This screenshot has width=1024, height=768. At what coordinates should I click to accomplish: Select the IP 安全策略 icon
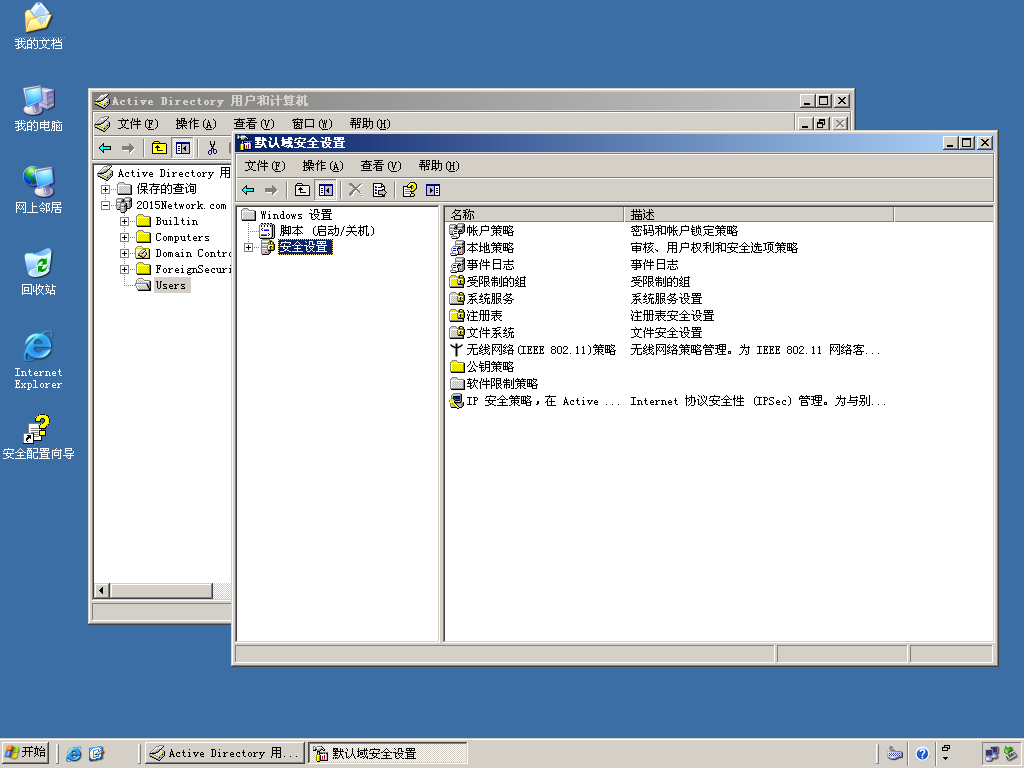456,401
